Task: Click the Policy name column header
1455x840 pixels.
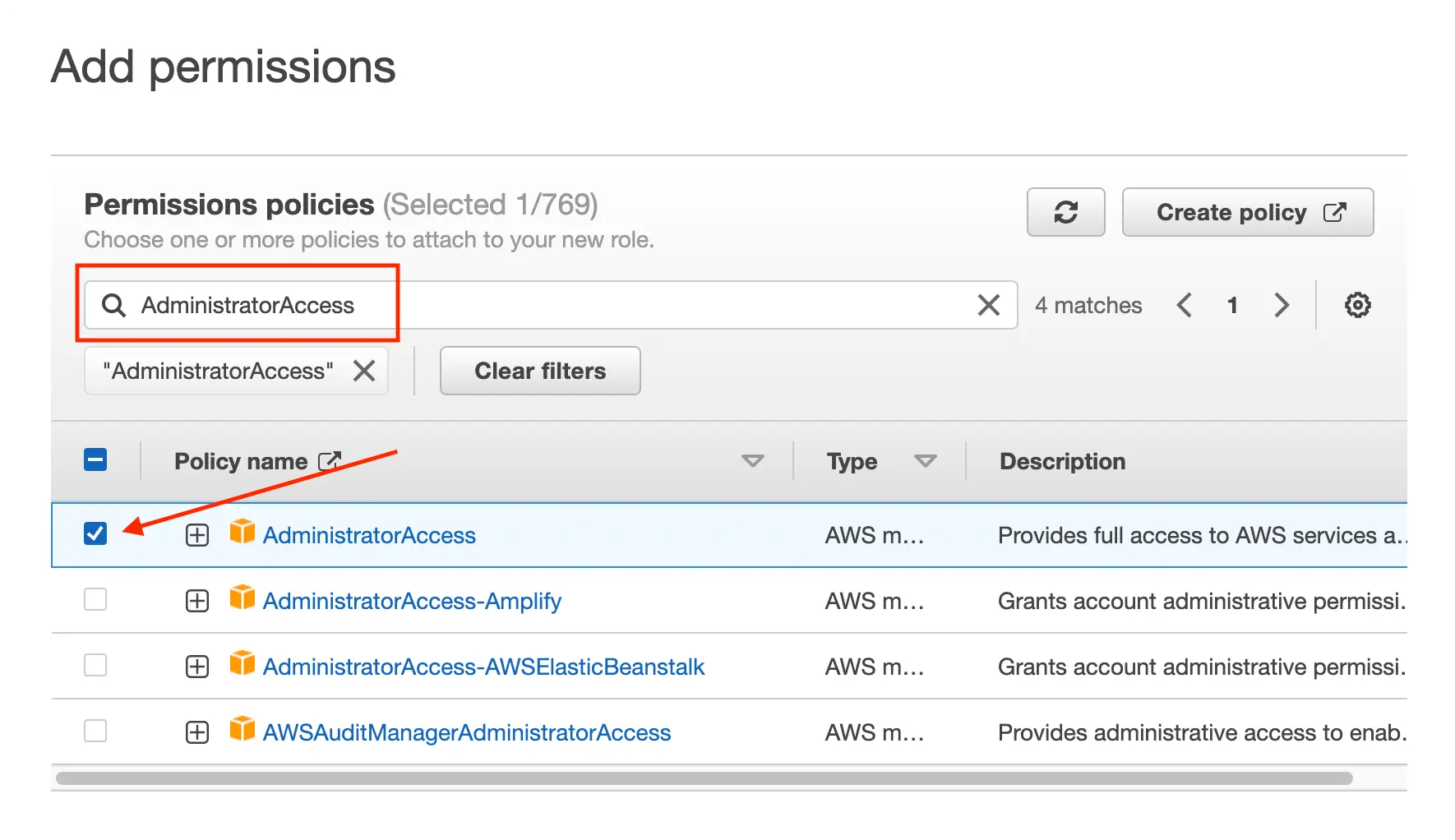Action: [241, 461]
